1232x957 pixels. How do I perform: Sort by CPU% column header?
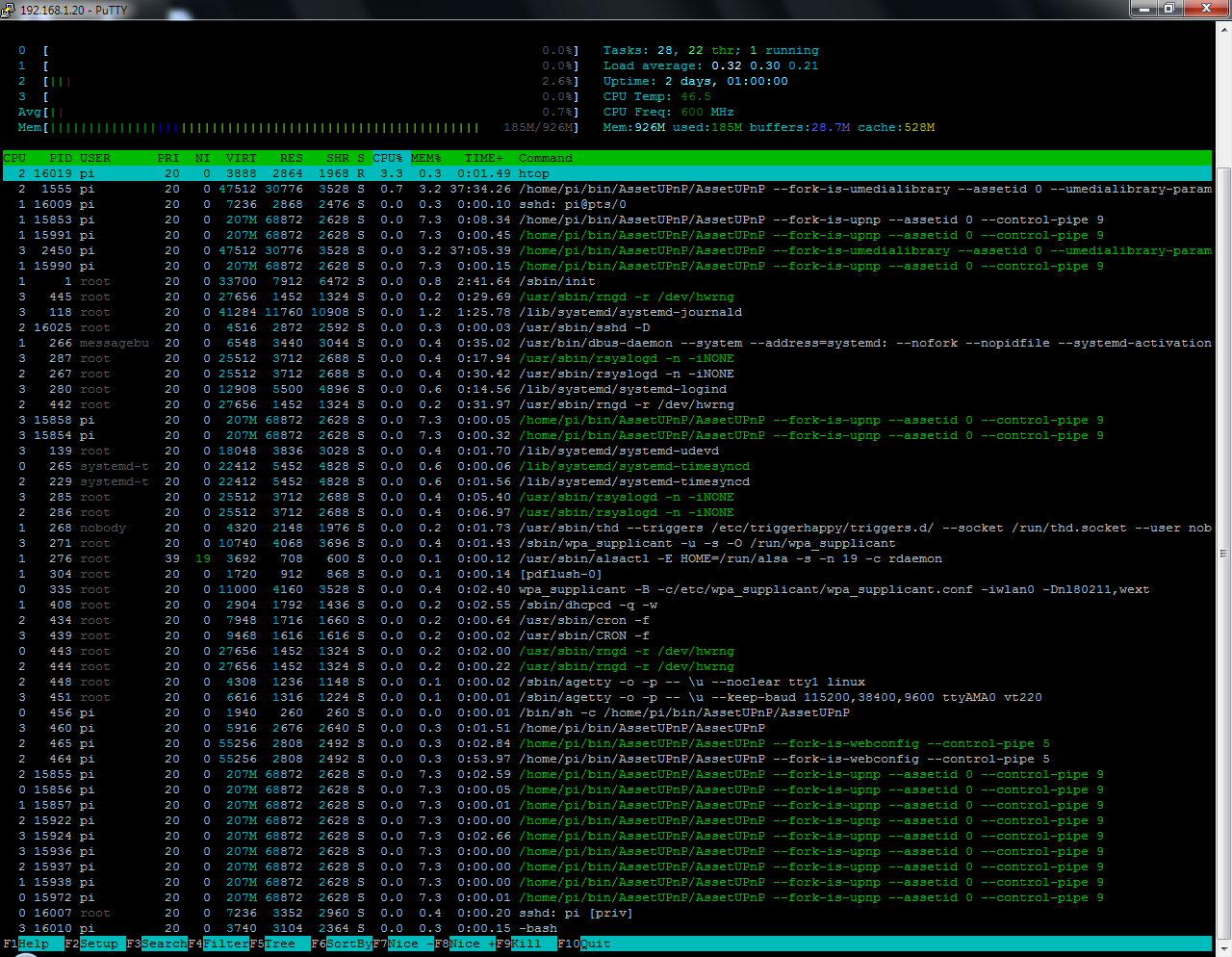[388, 158]
